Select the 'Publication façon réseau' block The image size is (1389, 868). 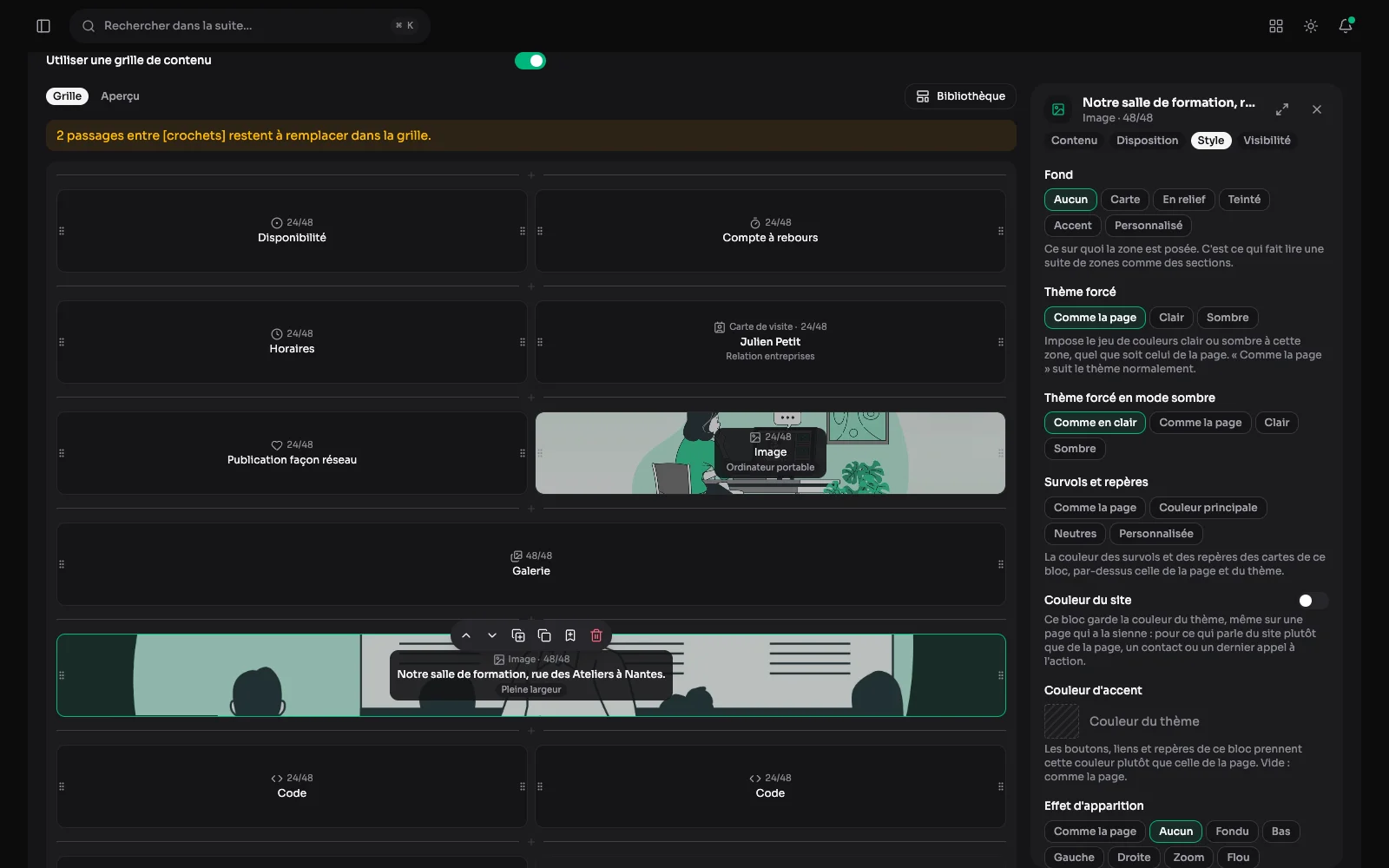[292, 453]
